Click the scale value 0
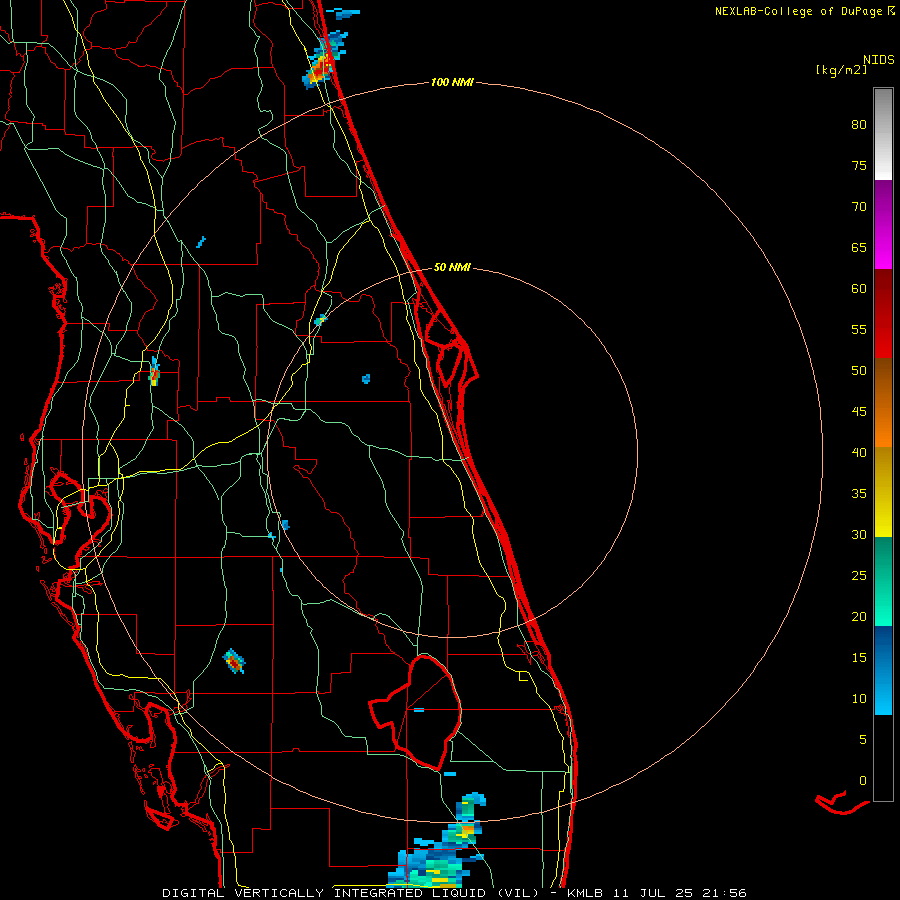The image size is (900, 900). 863,781
